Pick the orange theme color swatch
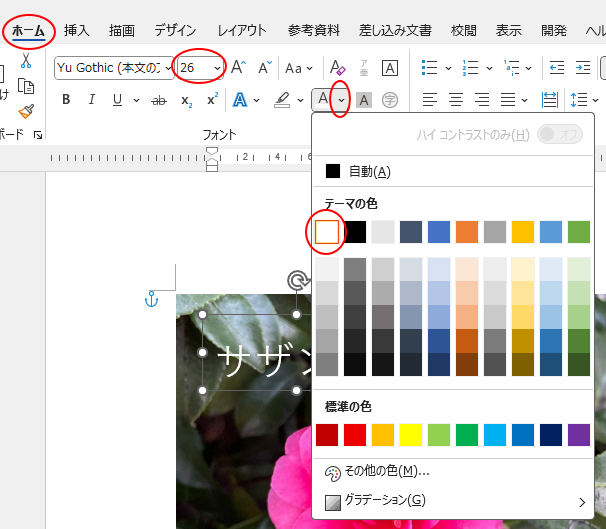The height and width of the screenshot is (529, 606). [x=467, y=232]
